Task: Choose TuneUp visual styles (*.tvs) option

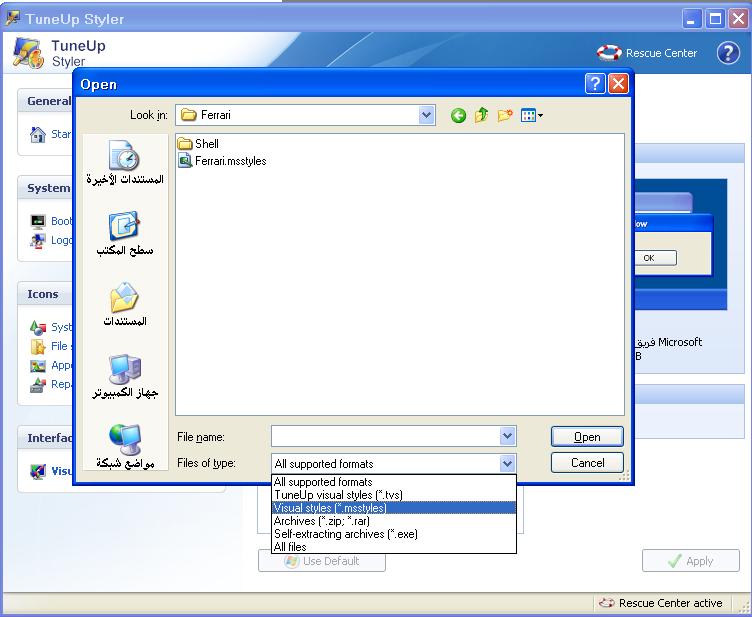Action: tap(394, 495)
